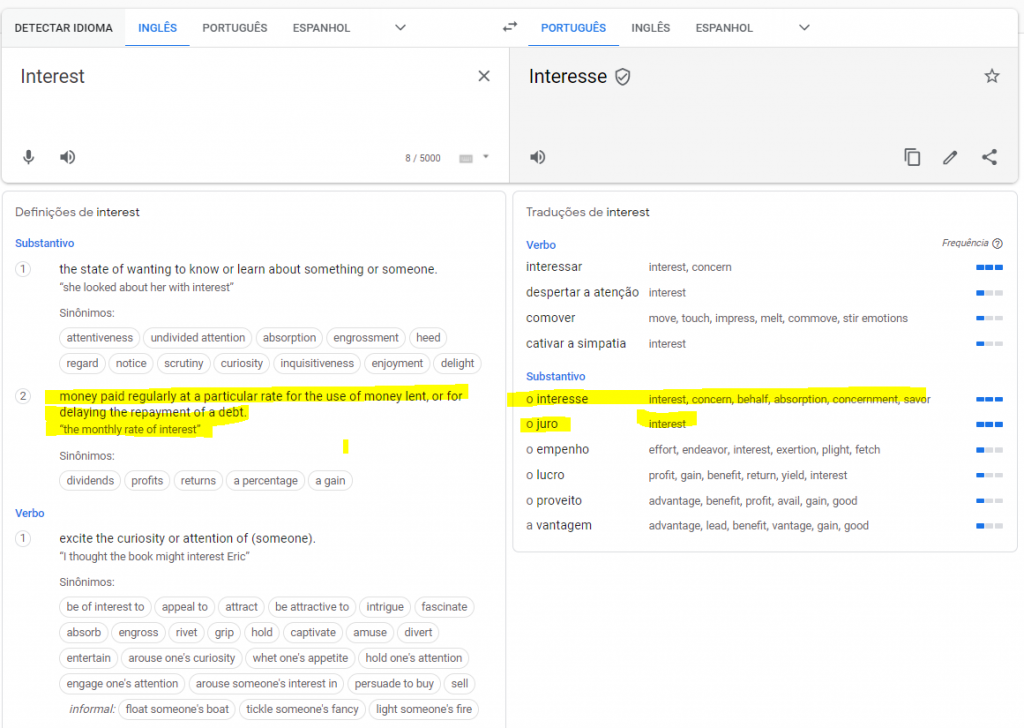The image size is (1024, 728).
Task: Swap source and target languages
Action: 510,27
